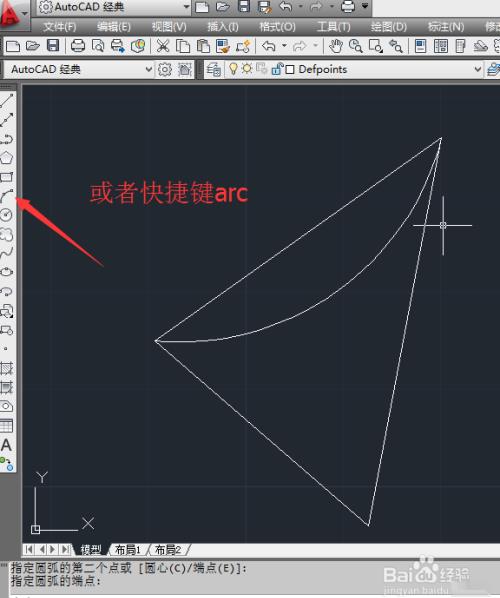Open quick access undo dropdown arrow
The width and height of the screenshot is (500, 598).
tap(301, 6)
